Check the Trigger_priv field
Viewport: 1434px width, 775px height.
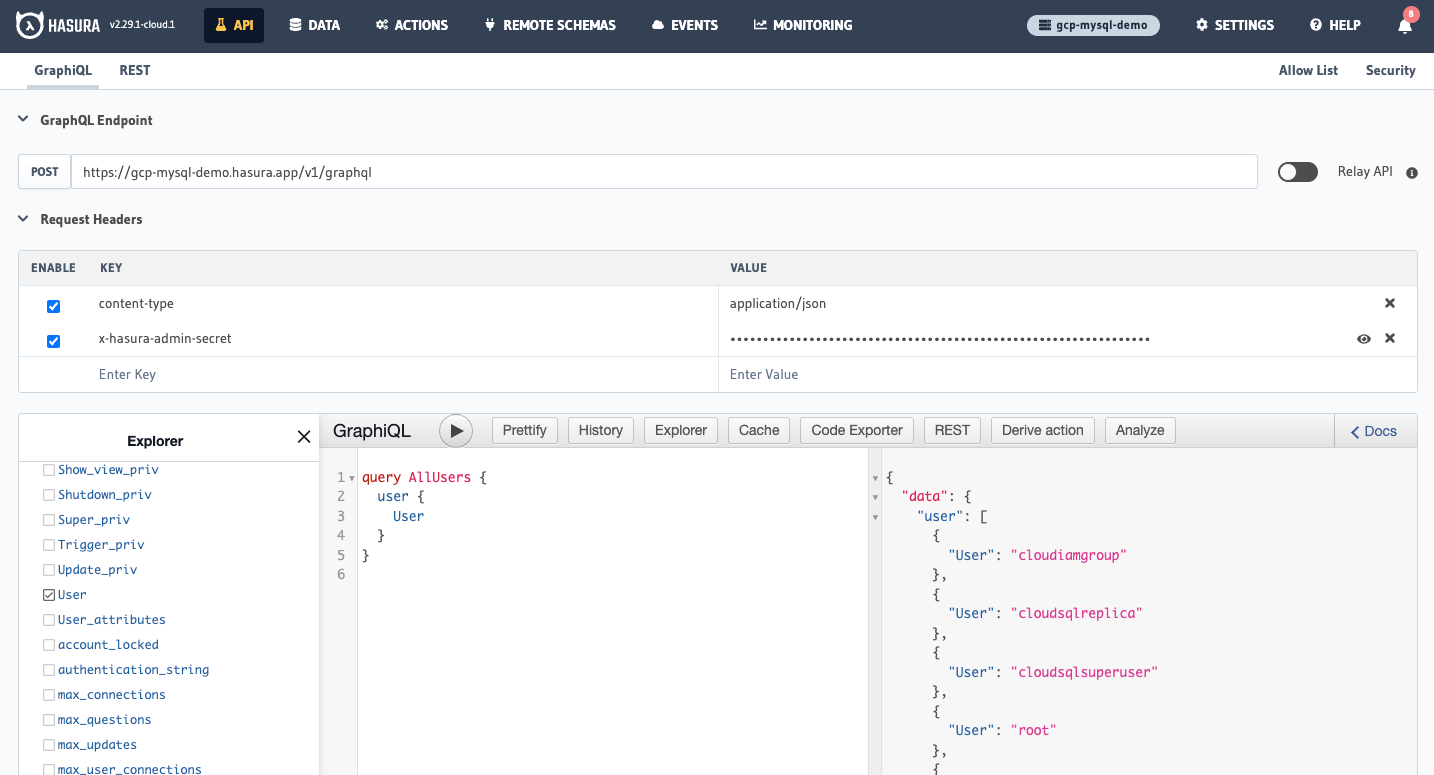click(x=49, y=544)
